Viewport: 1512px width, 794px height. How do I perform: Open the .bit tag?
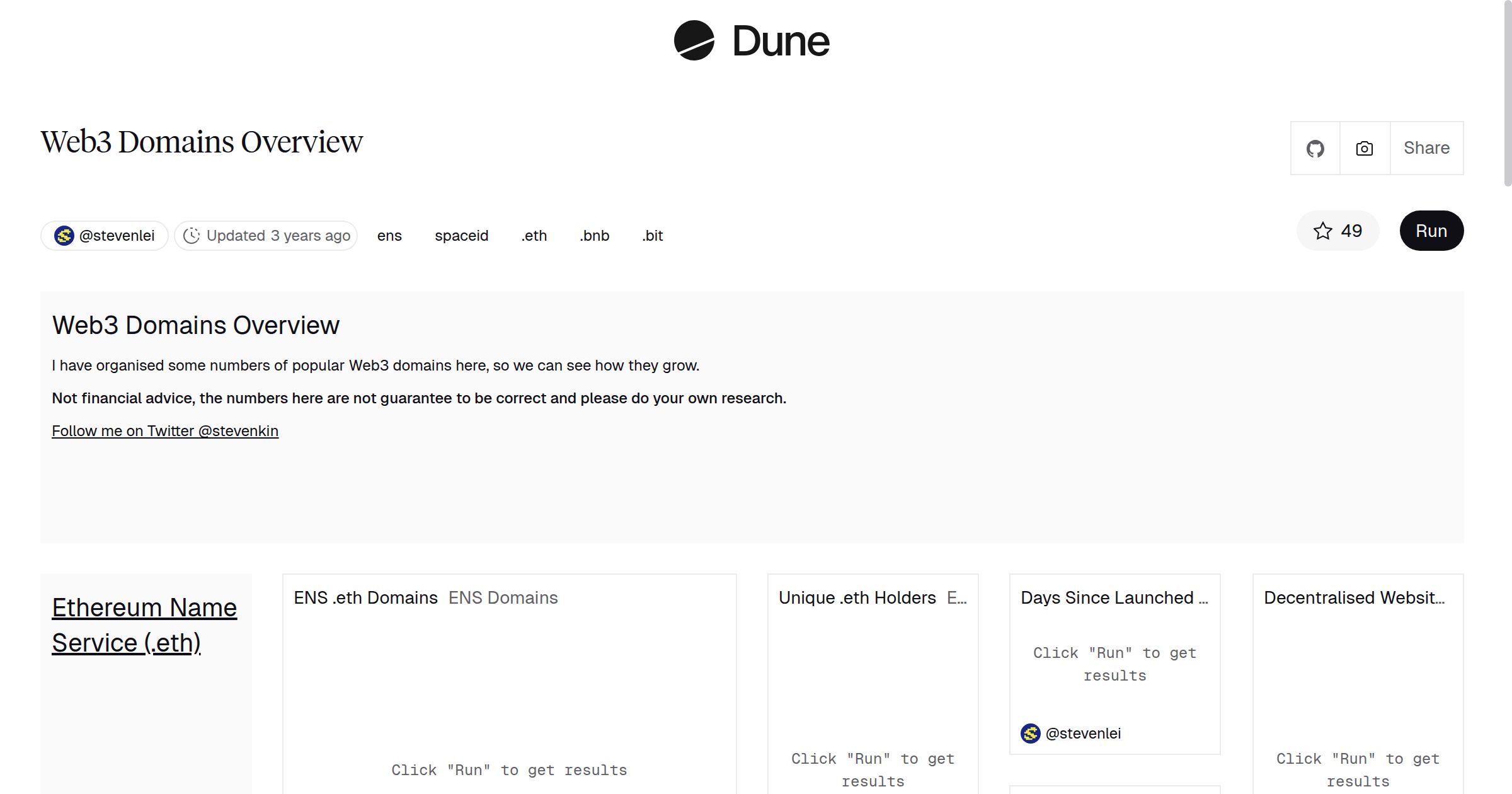(x=652, y=235)
